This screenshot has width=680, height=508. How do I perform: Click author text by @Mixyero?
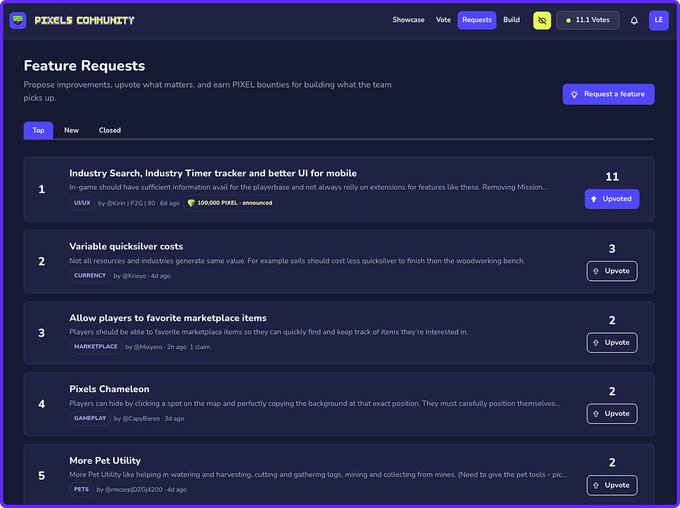144,347
